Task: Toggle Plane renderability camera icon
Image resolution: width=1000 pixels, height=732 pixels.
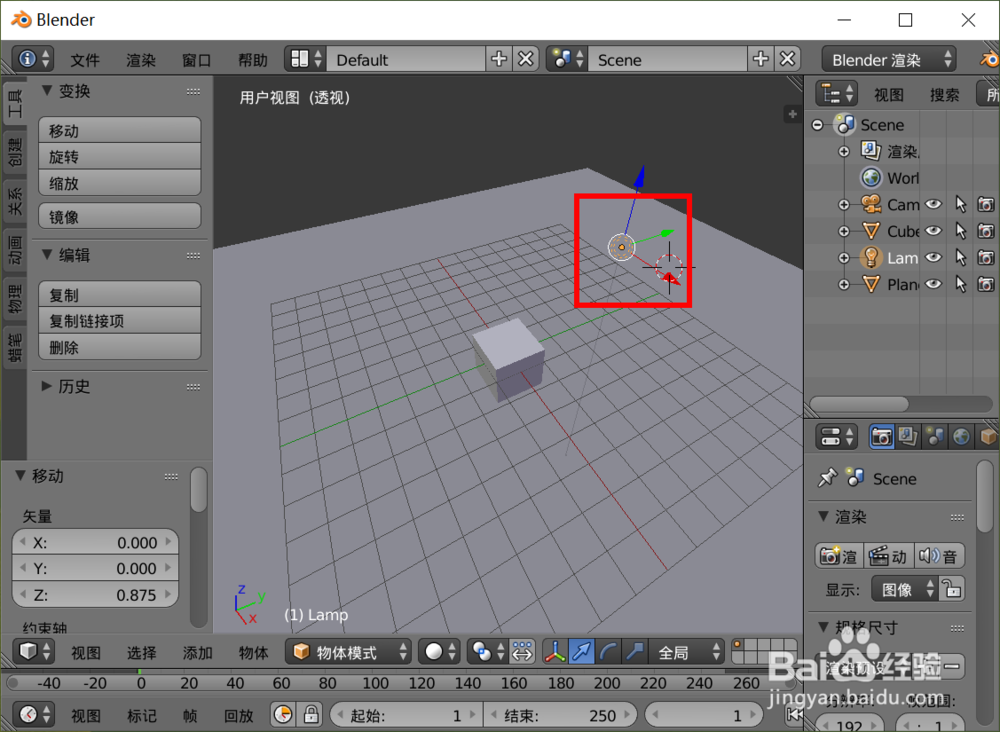Action: click(986, 284)
